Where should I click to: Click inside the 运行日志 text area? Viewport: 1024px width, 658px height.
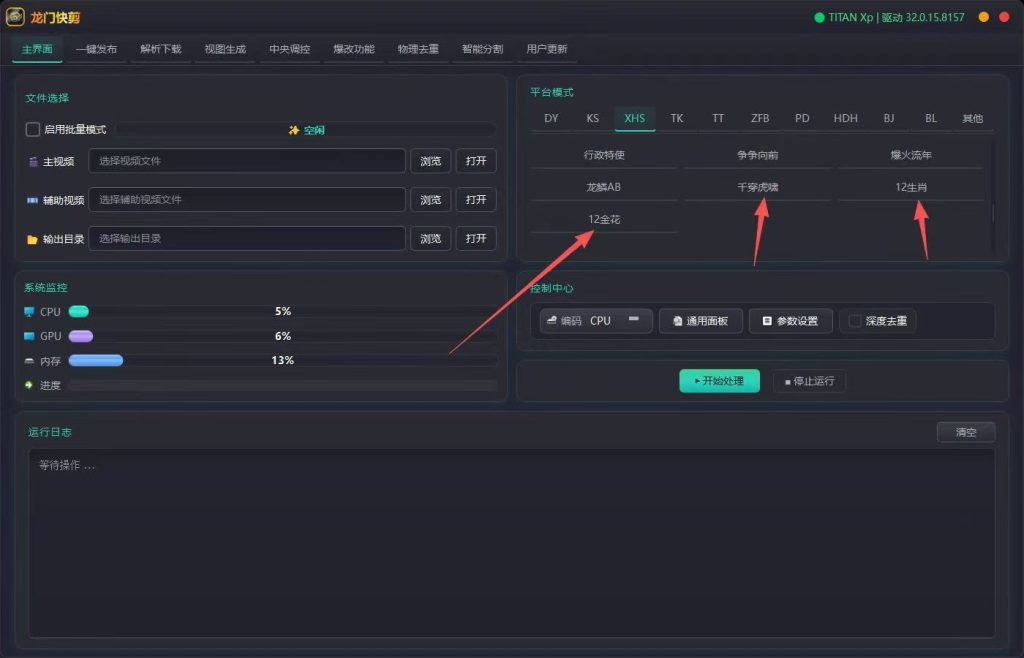click(512, 542)
